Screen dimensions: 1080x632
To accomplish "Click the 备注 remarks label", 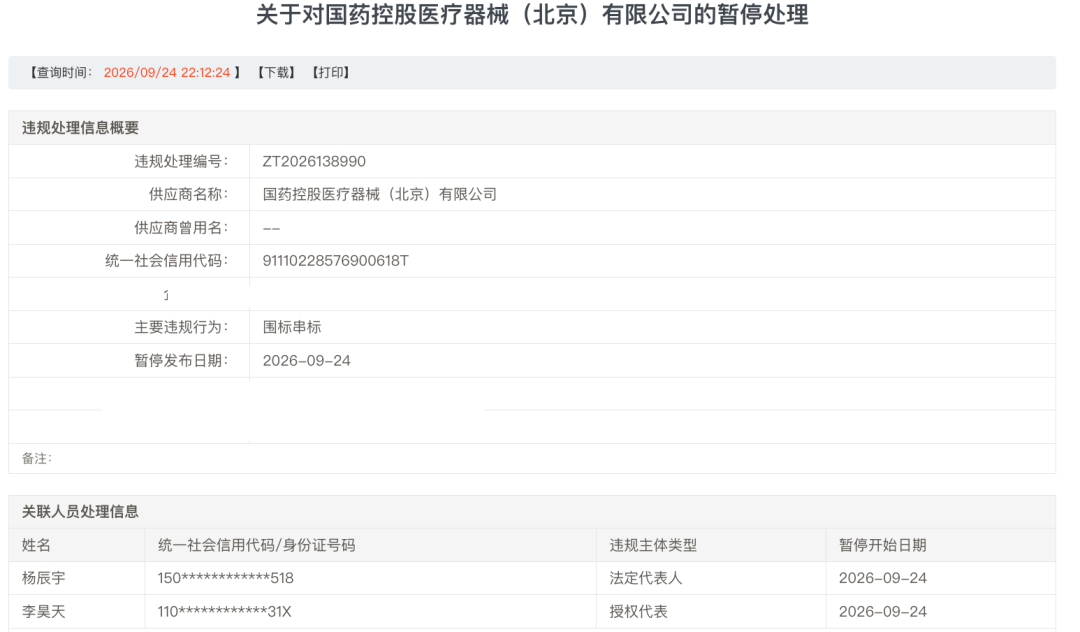I will [x=37, y=459].
